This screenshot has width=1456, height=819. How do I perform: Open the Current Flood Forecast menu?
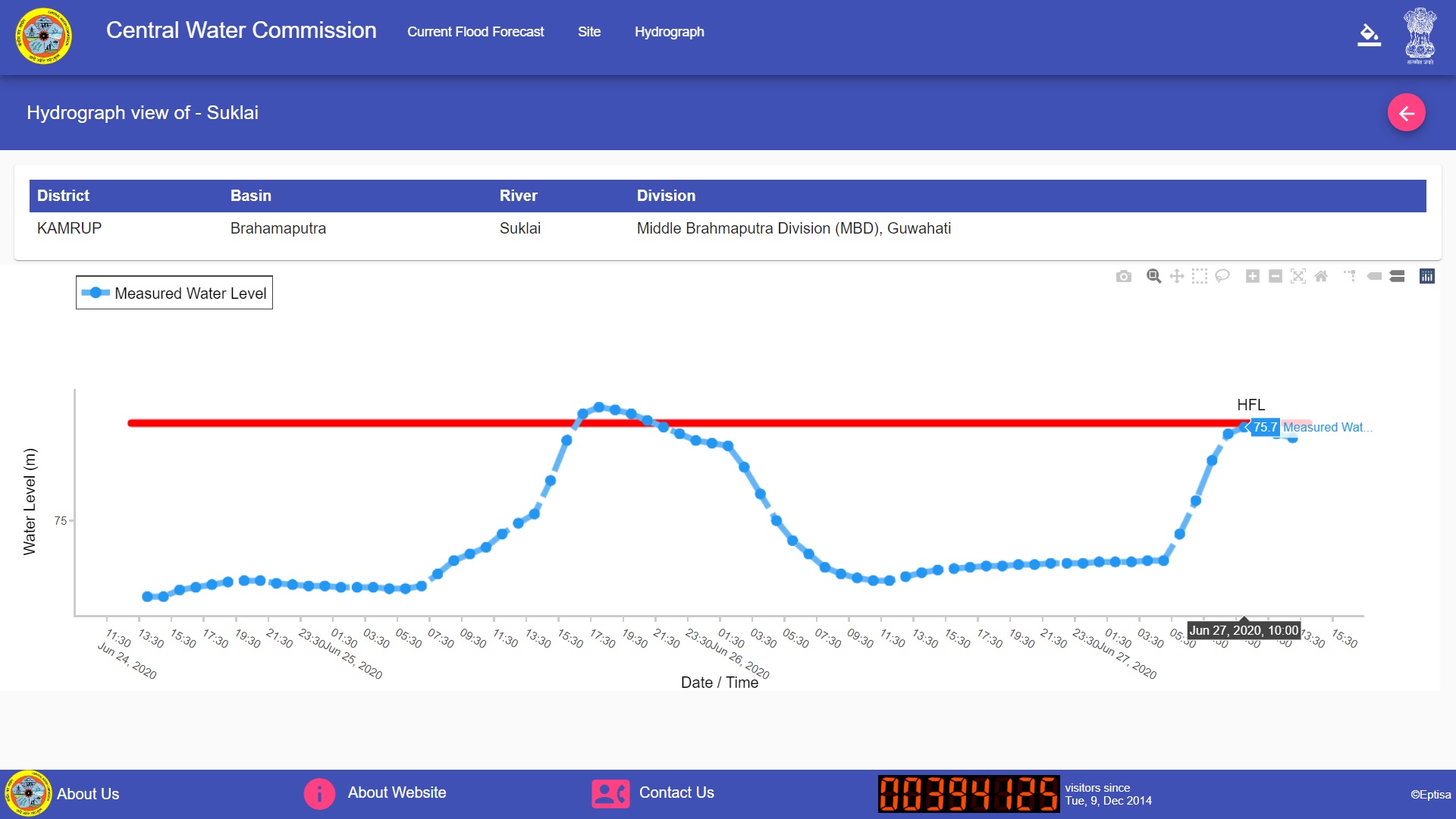tap(475, 32)
